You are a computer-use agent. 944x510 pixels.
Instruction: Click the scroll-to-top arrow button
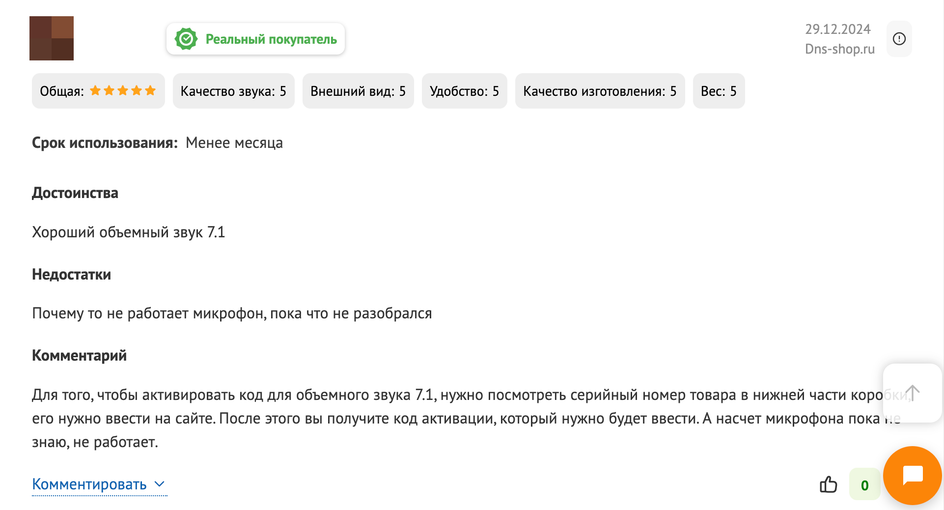click(912, 393)
